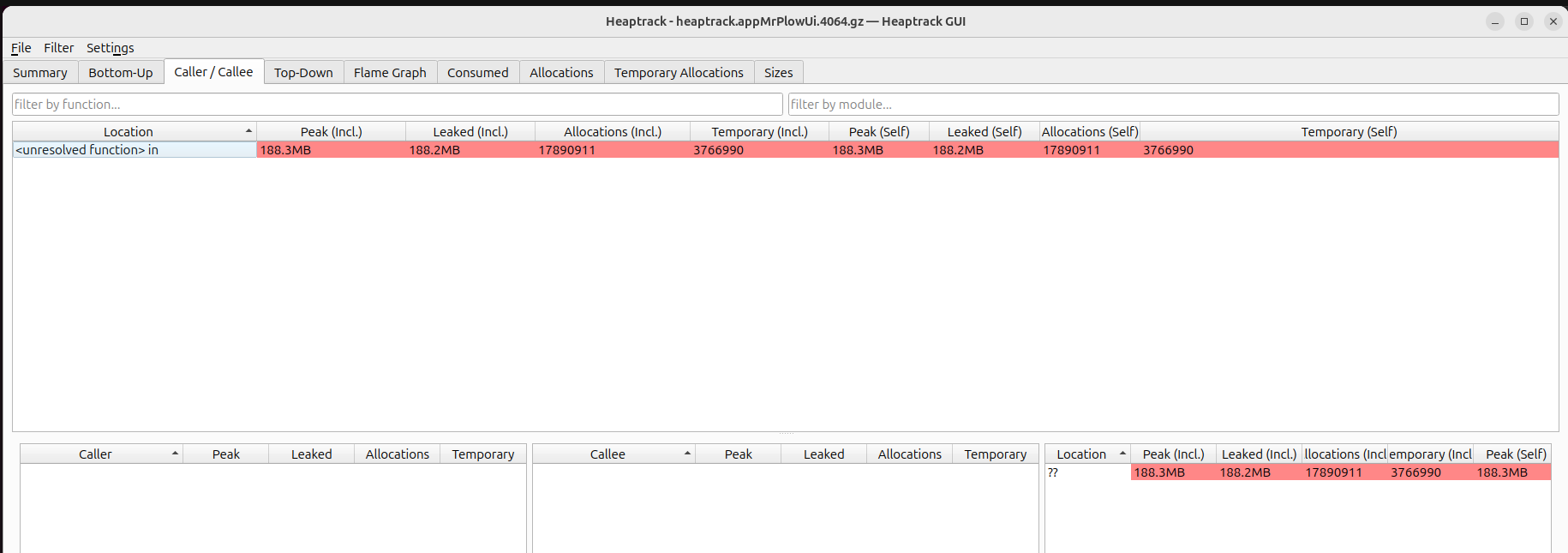Maximize the Heaptrack window
Viewport: 1568px width, 553px height.
coord(1524,21)
